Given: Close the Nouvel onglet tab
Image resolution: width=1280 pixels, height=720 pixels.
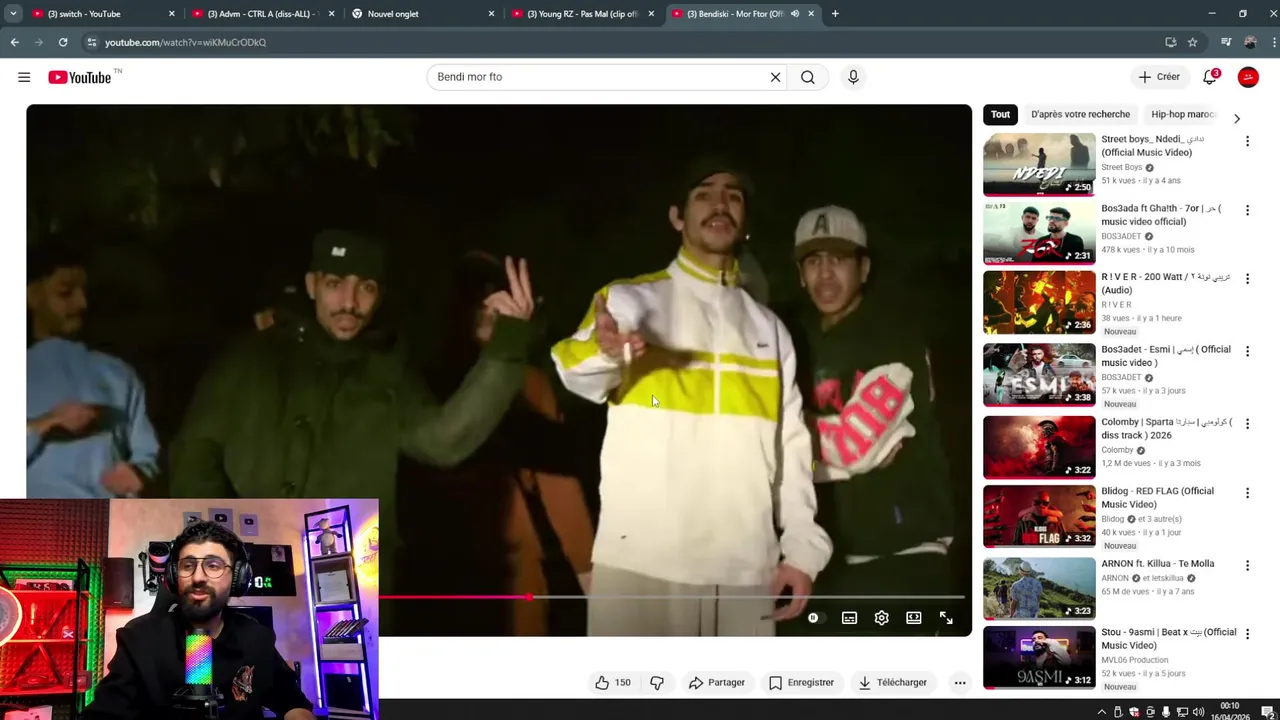Looking at the screenshot, I should click(x=491, y=14).
